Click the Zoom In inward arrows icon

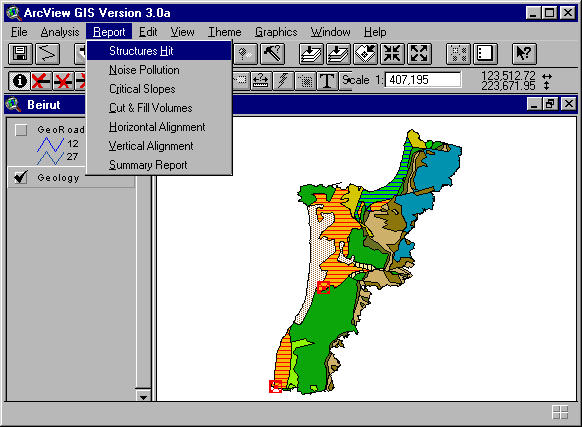point(392,54)
